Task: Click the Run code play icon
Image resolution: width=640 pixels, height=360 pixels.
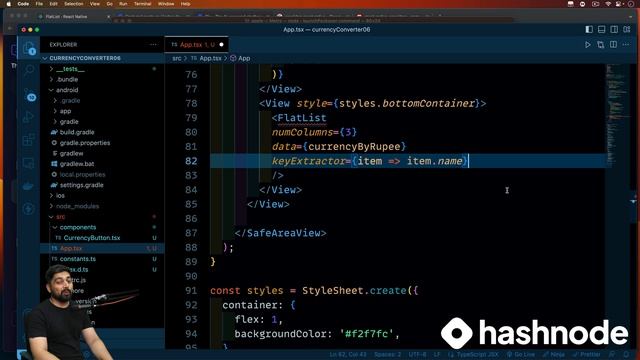Action: click(588, 44)
